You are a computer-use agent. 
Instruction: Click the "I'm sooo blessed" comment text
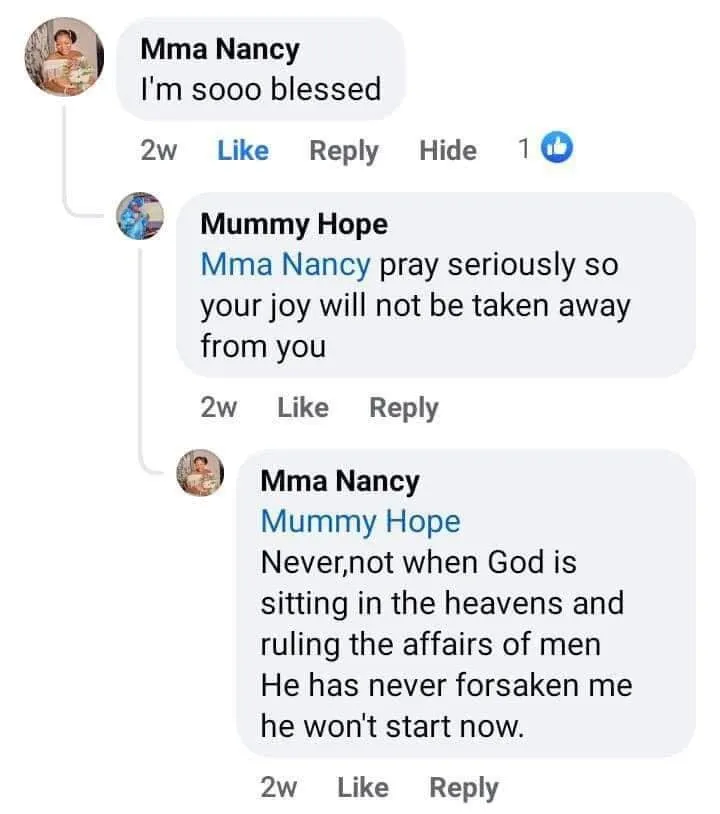click(x=262, y=89)
